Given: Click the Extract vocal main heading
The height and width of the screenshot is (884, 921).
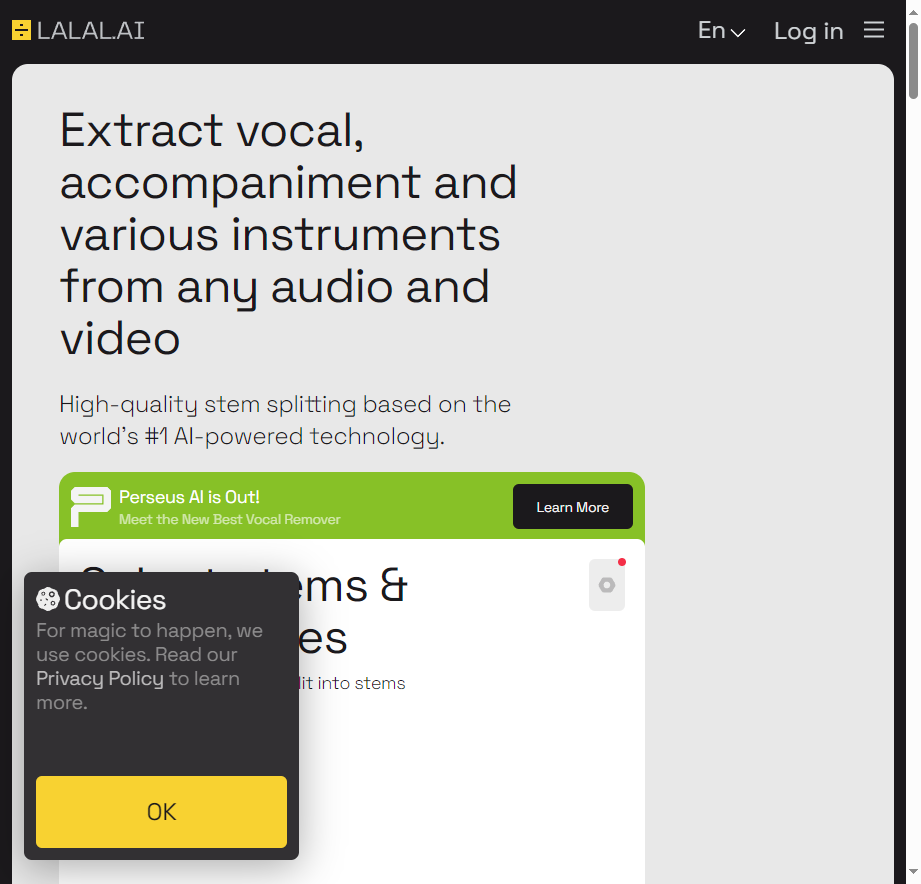Looking at the screenshot, I should click(288, 234).
